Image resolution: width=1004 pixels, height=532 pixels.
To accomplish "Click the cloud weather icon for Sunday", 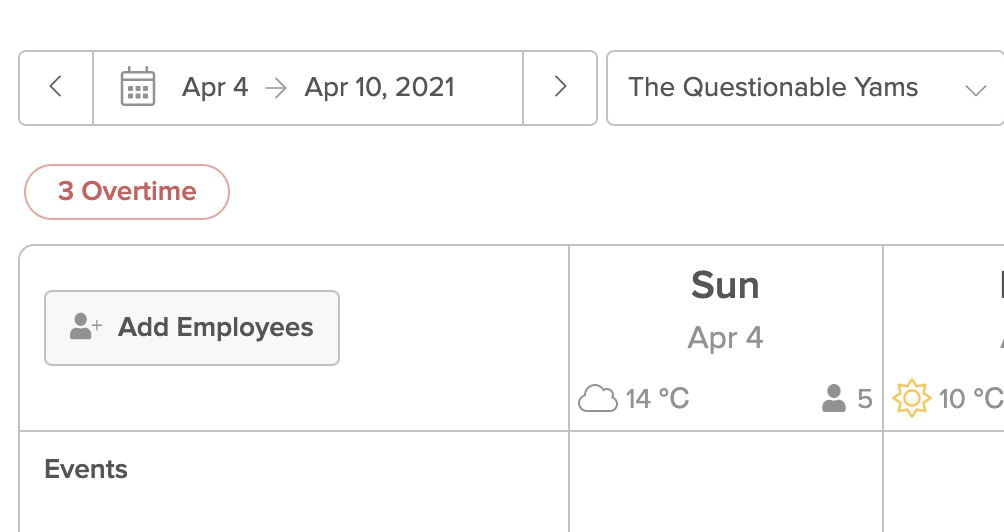I will pyautogui.click(x=598, y=399).
